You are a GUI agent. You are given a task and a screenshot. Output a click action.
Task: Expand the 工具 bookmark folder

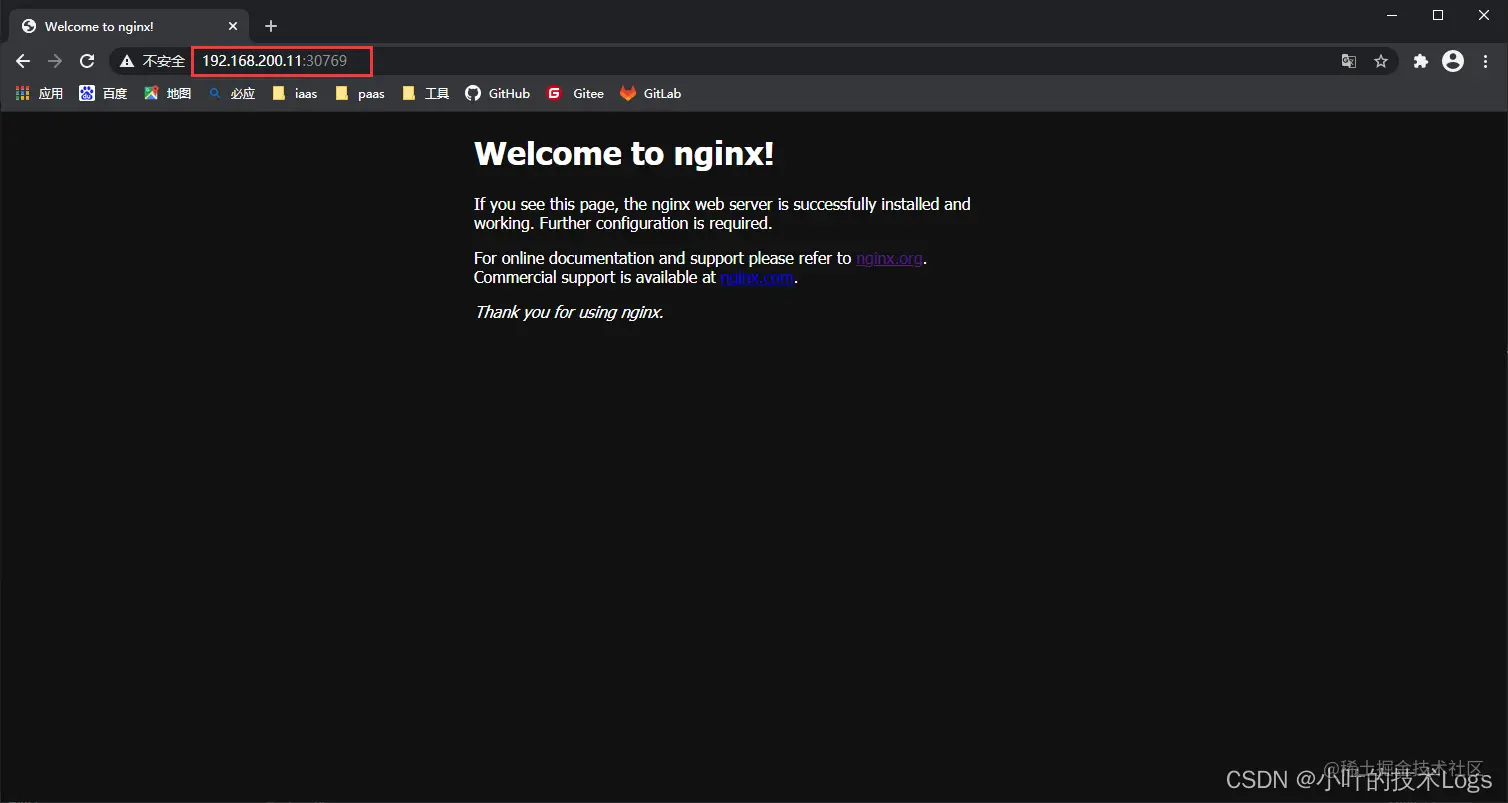click(x=425, y=93)
